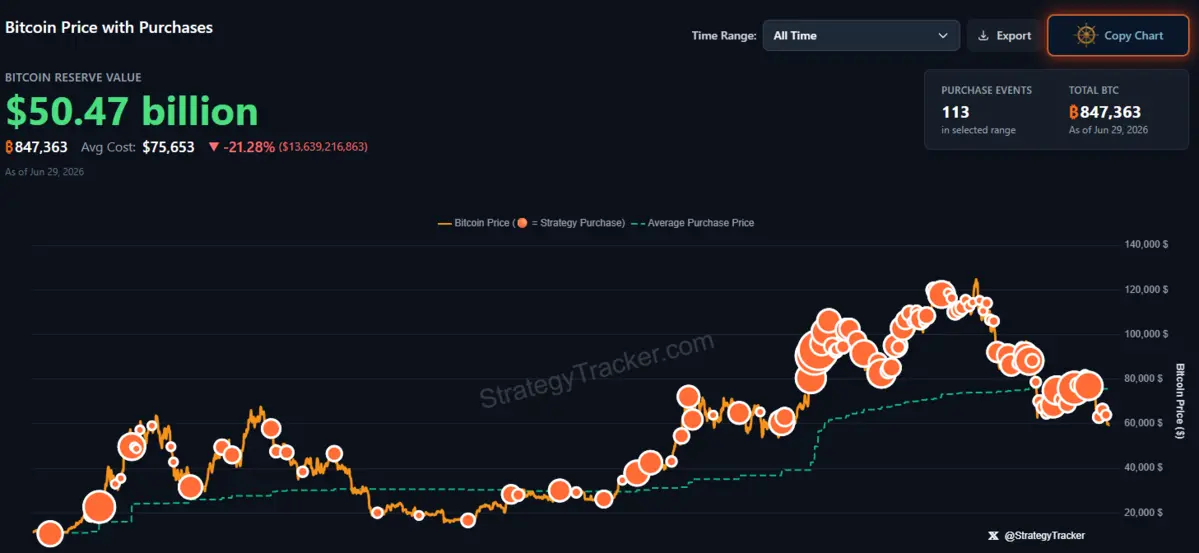
Task: Click the ($13,639,216,863) loss amount
Action: [323, 147]
